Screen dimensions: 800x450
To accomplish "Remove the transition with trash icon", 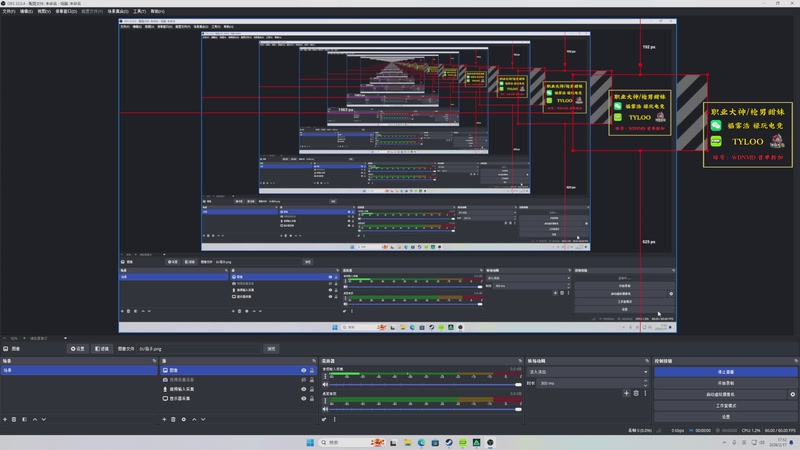I will pyautogui.click(x=636, y=393).
